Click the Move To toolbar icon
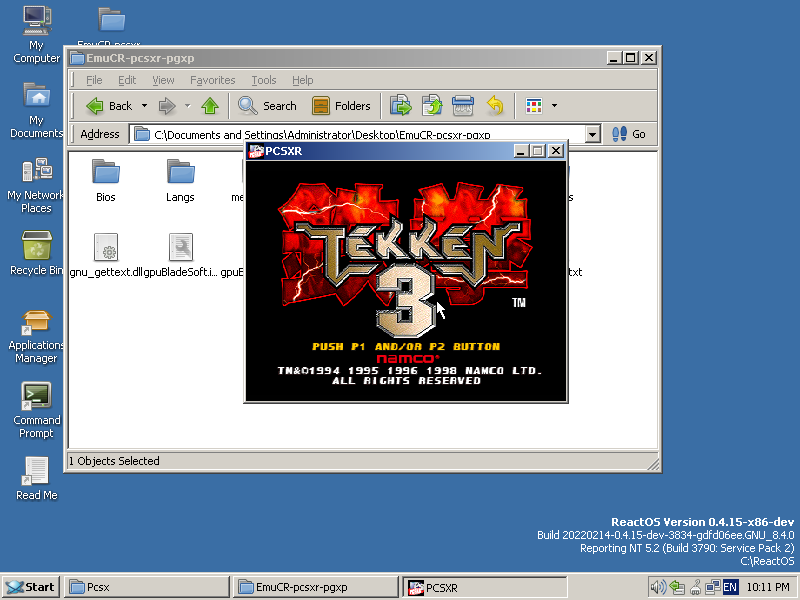This screenshot has width=800, height=600. click(401, 106)
